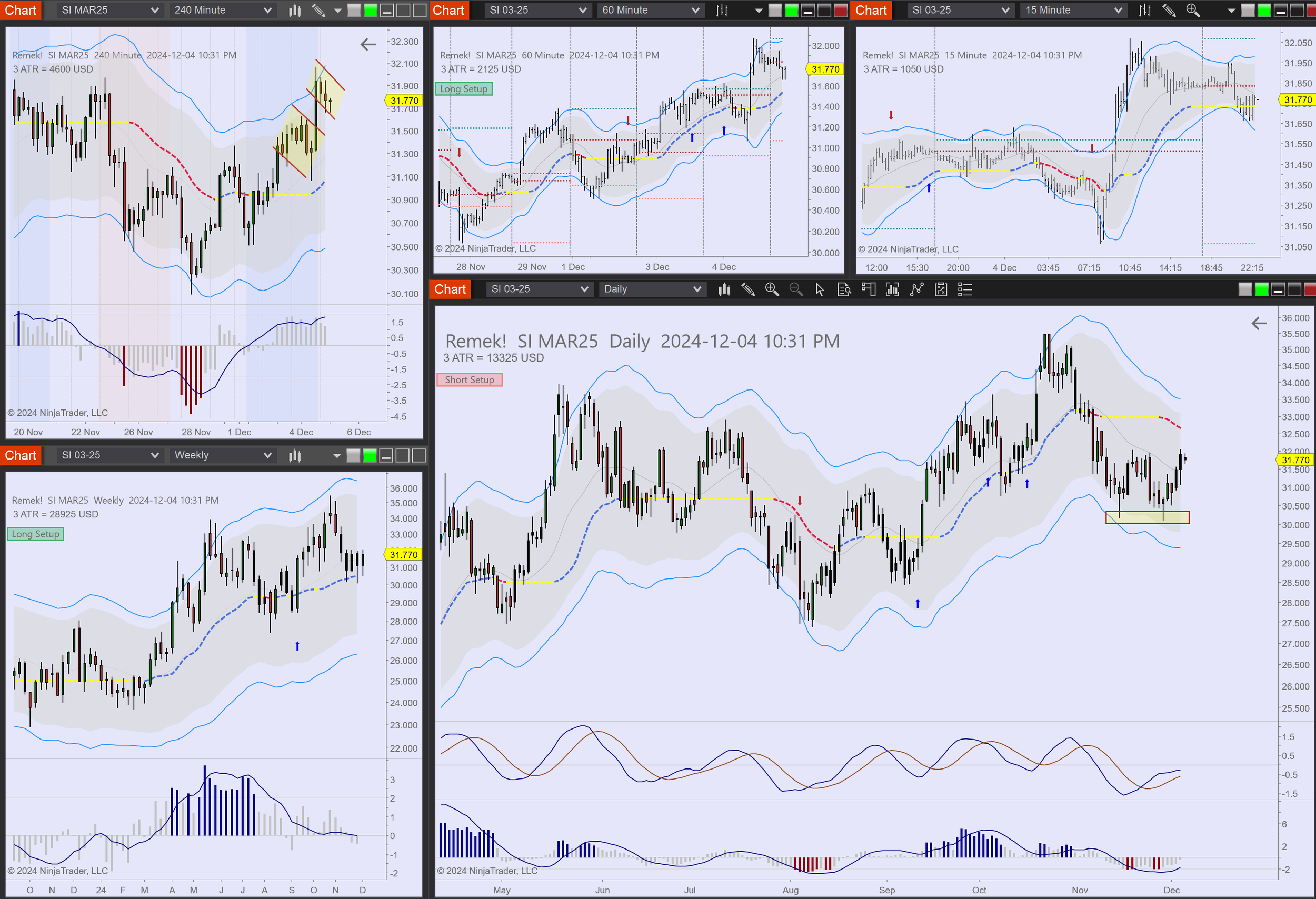
Task: Open SI 03-25 instrument dropdown on Daily chart
Action: pos(539,289)
